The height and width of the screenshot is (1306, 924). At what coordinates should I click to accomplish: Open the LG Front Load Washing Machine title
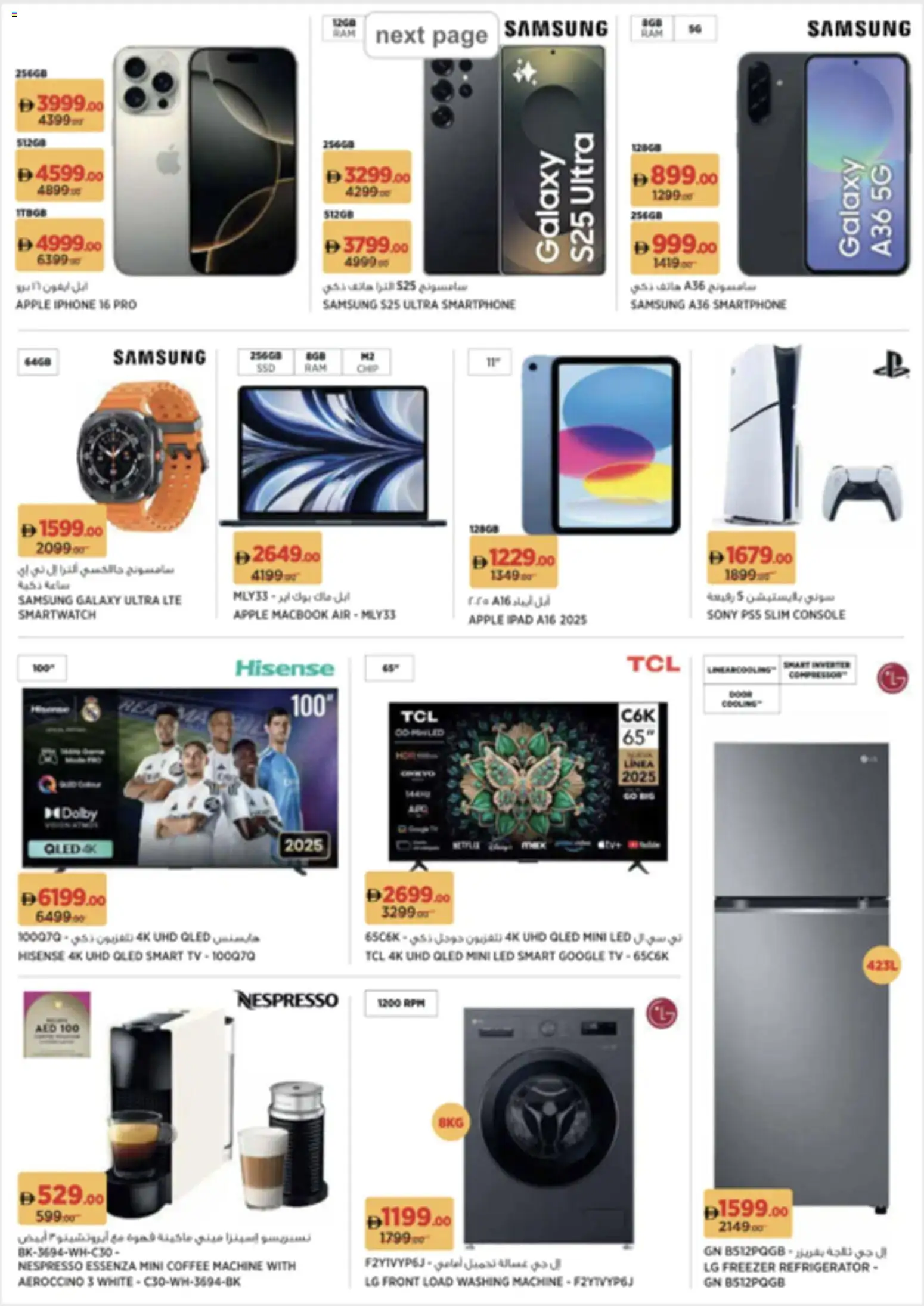pyautogui.click(x=499, y=1281)
